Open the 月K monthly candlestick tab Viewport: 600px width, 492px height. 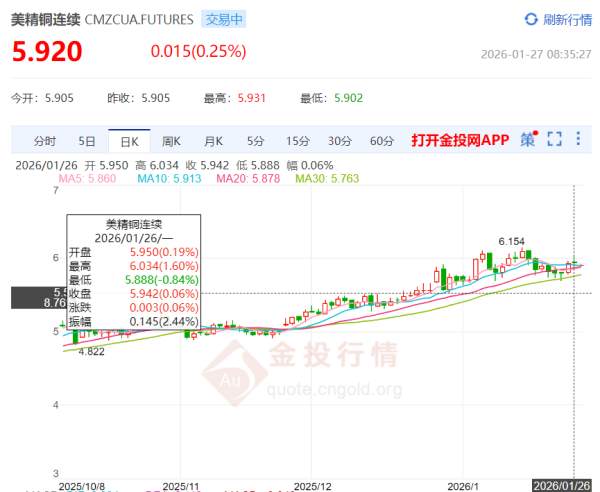(213, 141)
